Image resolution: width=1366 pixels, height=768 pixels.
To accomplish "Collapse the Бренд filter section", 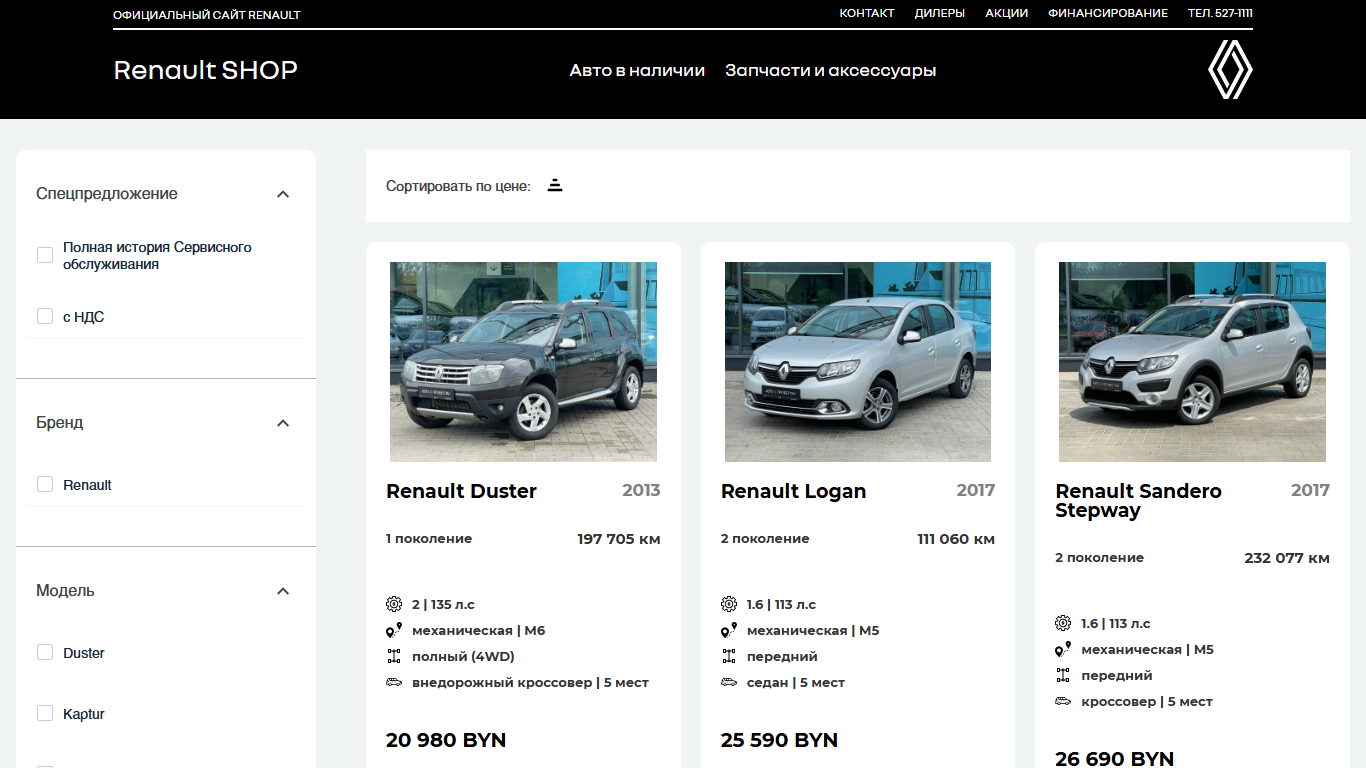I will (x=283, y=423).
